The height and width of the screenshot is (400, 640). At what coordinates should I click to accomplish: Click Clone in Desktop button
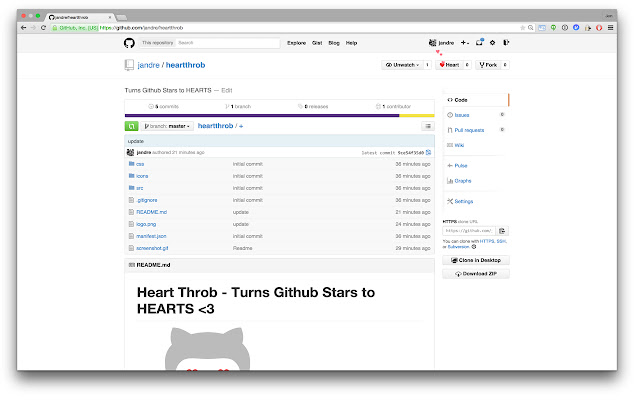click(476, 260)
